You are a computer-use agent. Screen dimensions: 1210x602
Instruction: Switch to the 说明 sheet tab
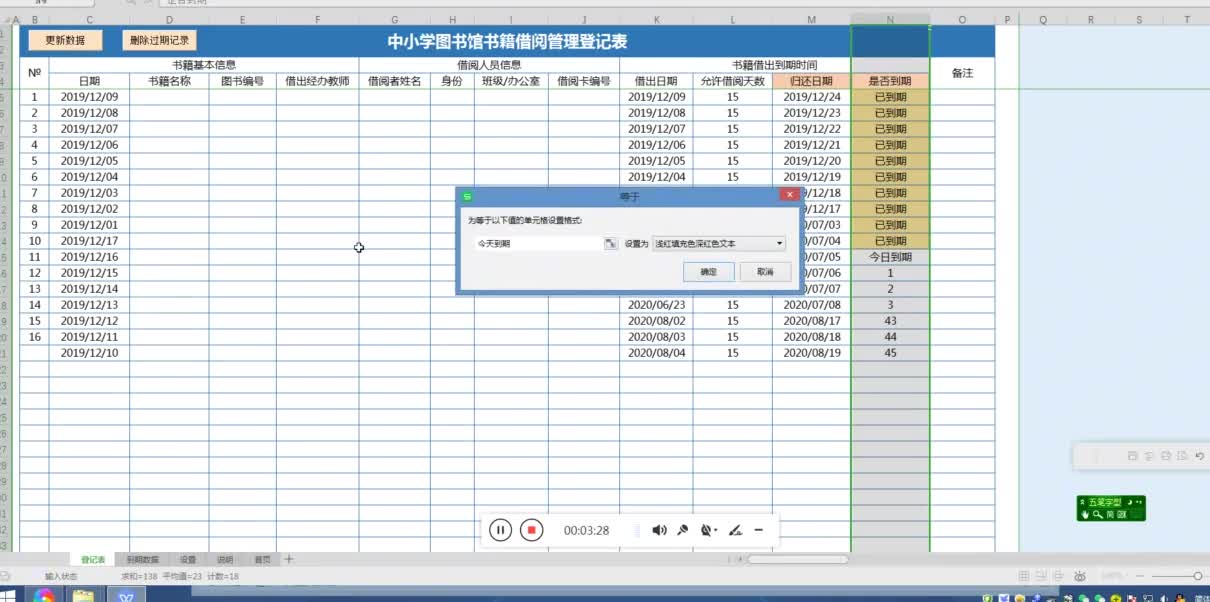(226, 559)
